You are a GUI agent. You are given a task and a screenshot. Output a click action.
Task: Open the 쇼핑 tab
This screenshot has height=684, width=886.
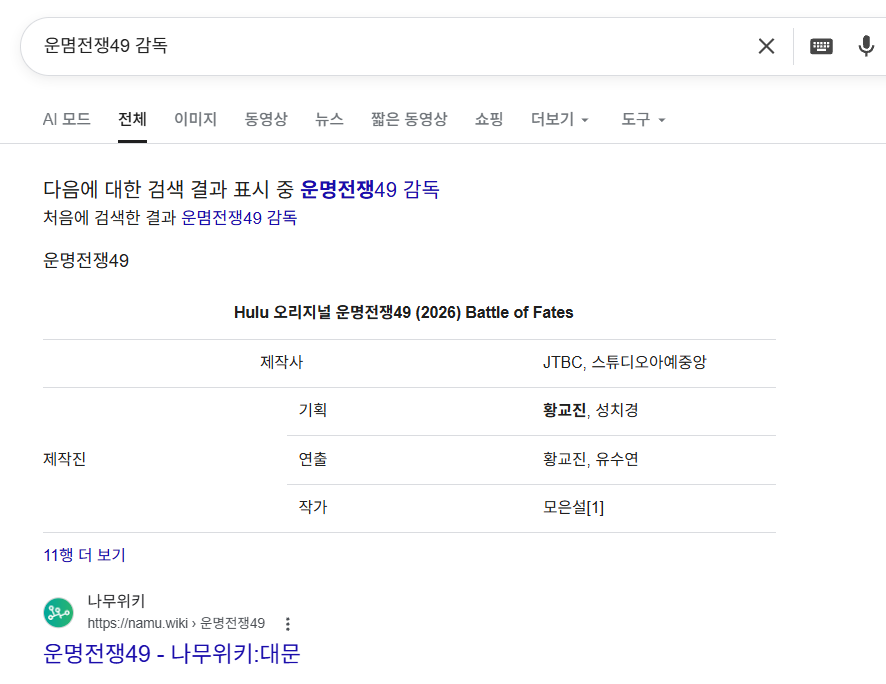(489, 120)
